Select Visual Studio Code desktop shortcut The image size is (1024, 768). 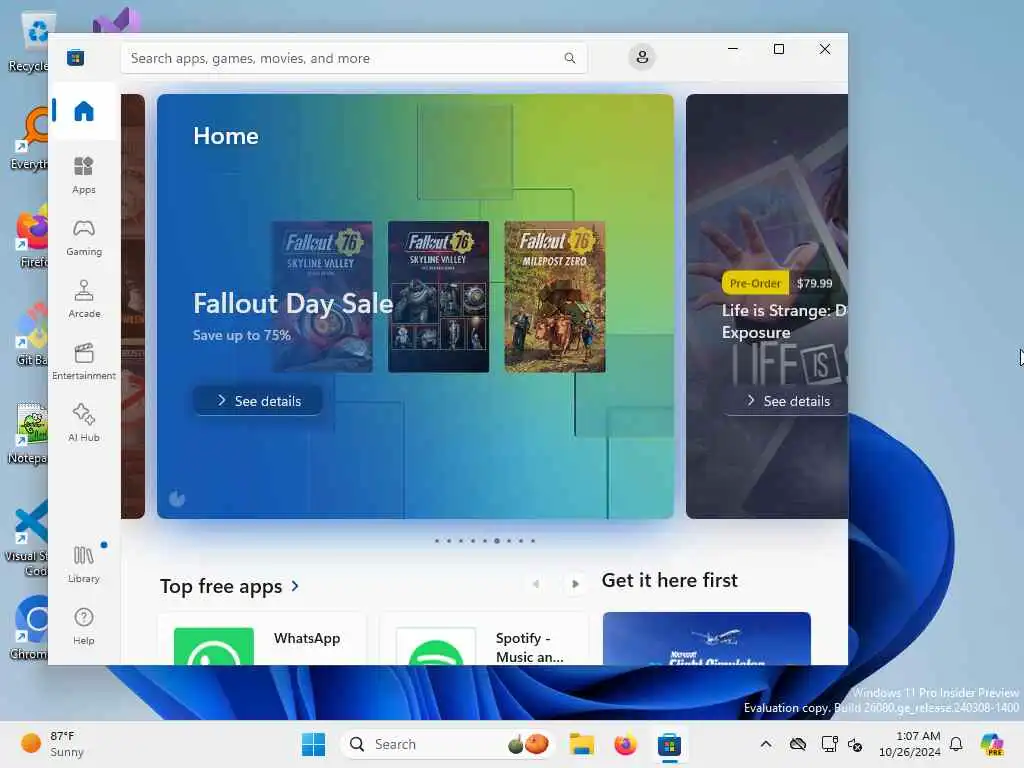(27, 538)
